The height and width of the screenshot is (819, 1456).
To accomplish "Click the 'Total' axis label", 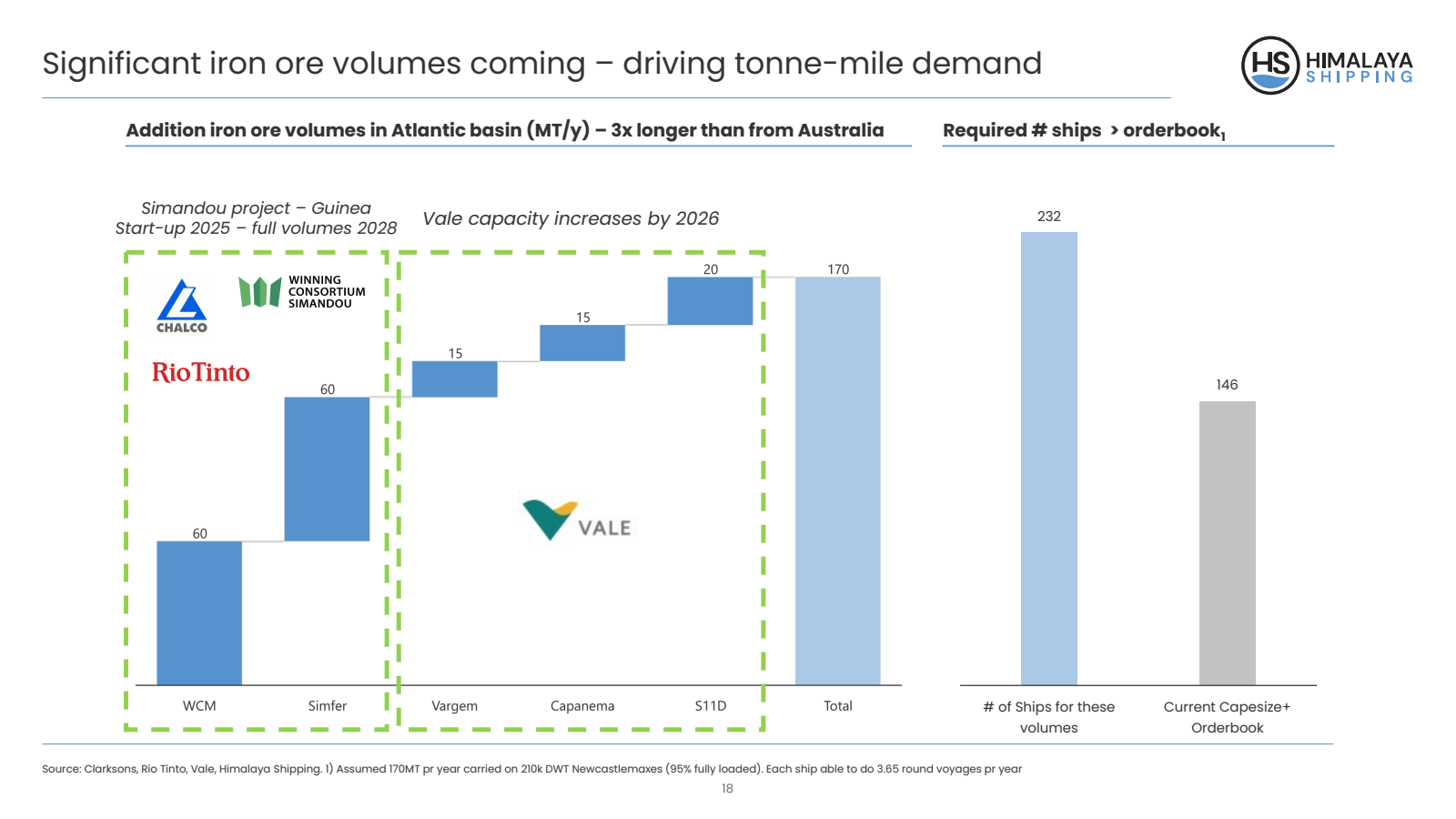I will [838, 706].
